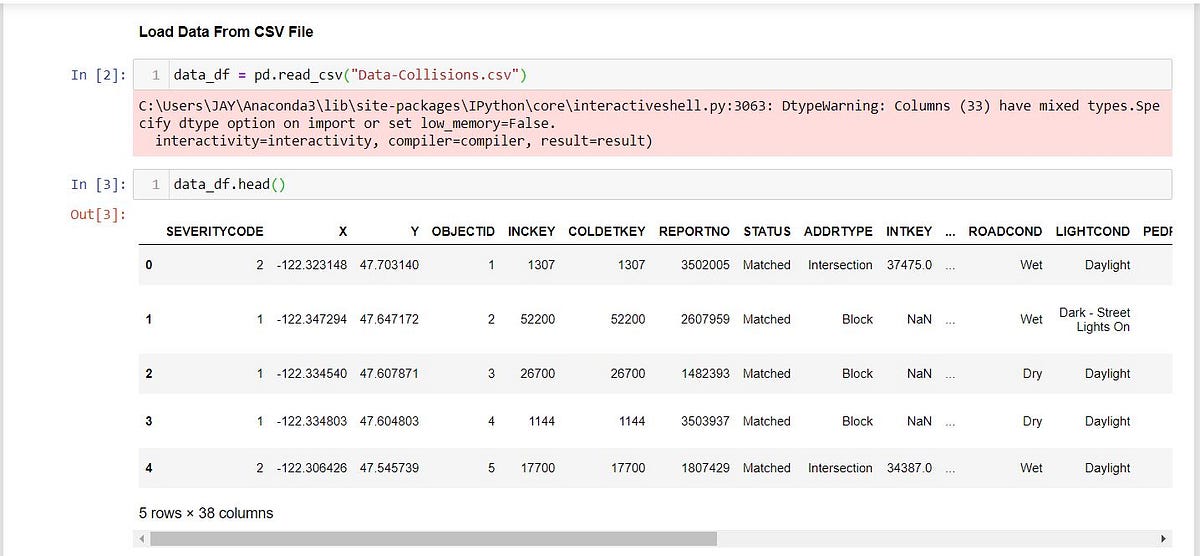Click COLDETKEY value 1144

pyautogui.click(x=632, y=421)
